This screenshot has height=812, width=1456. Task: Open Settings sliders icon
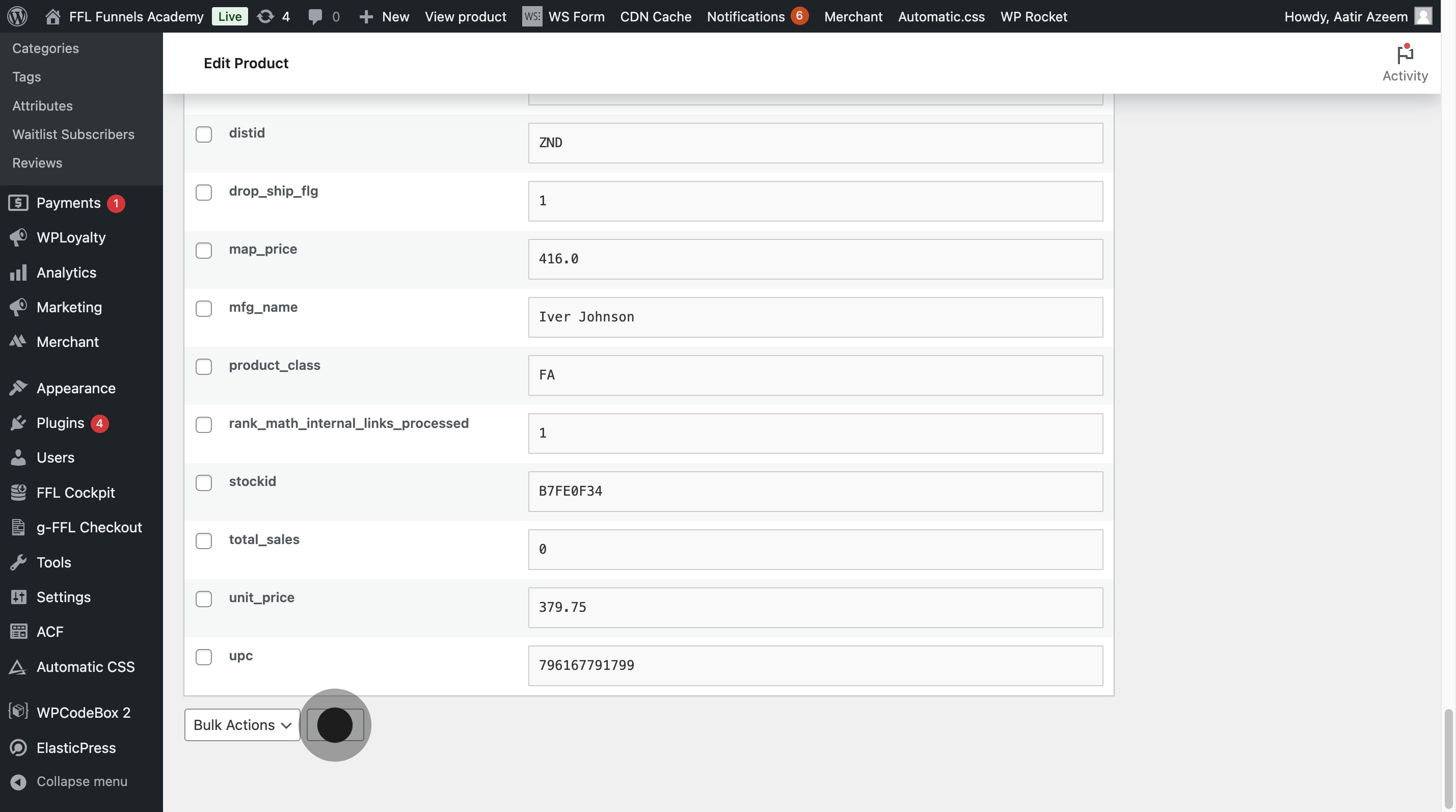[x=18, y=597]
